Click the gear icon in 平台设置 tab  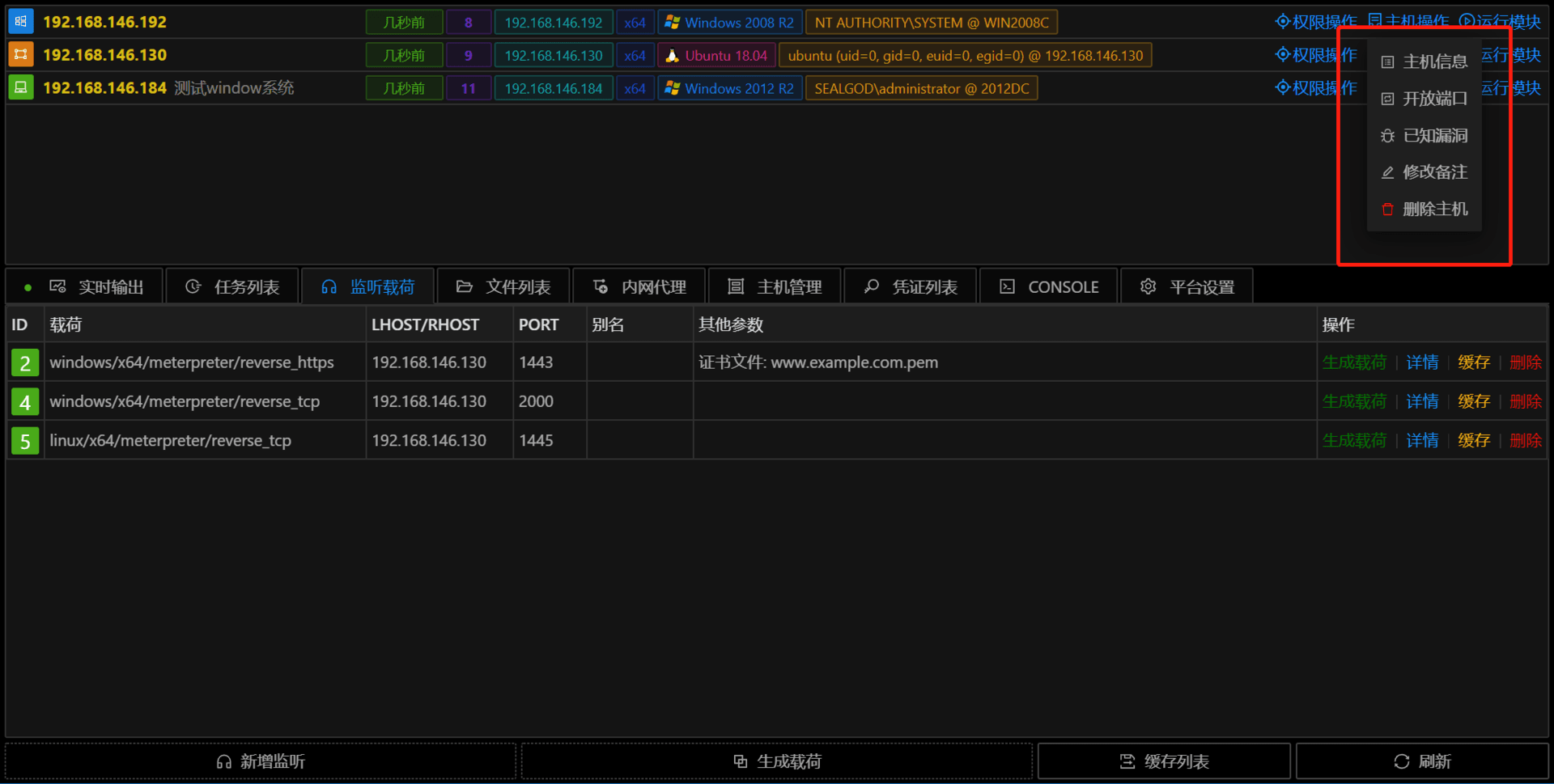tap(1148, 286)
